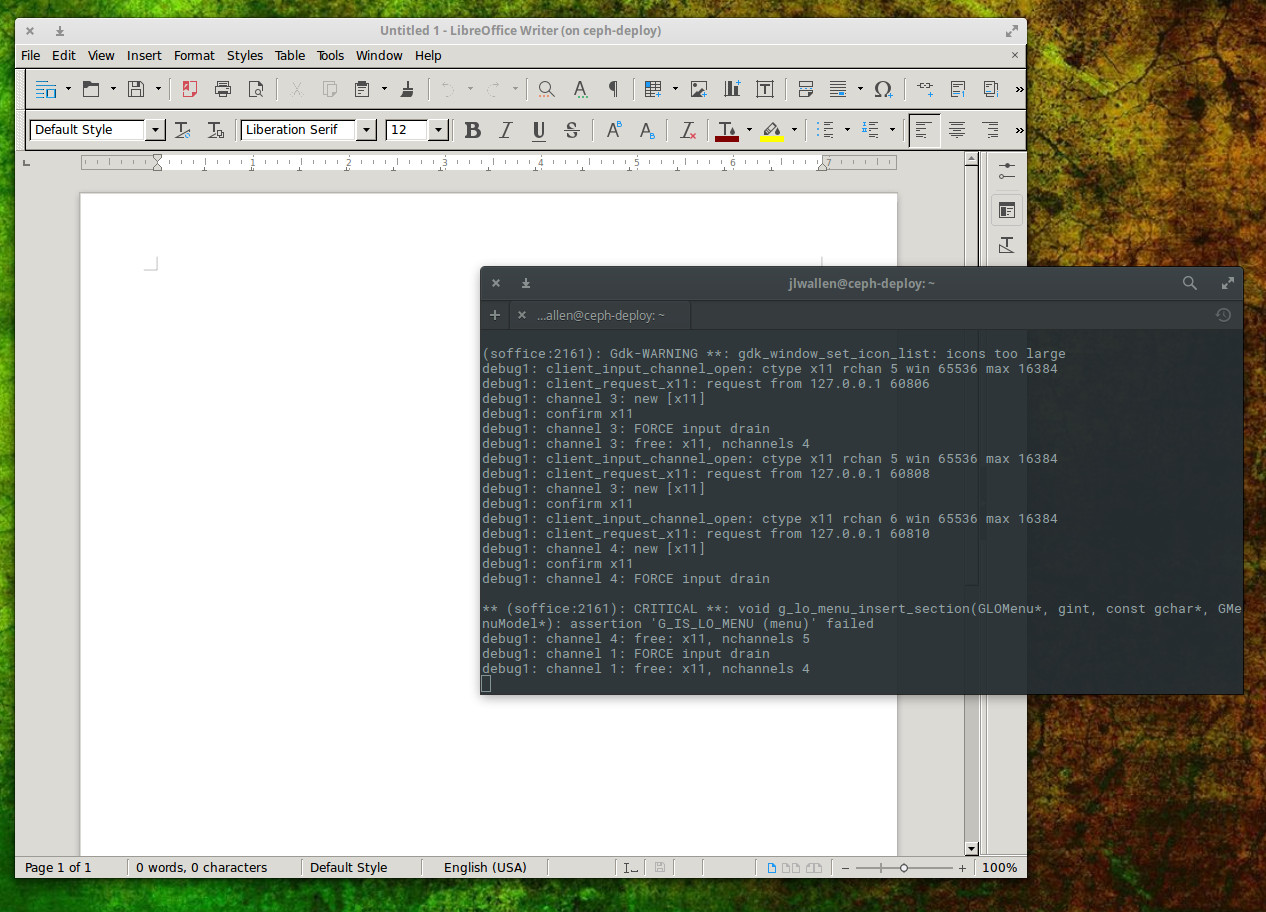Insert a chart from toolbar

point(732,89)
